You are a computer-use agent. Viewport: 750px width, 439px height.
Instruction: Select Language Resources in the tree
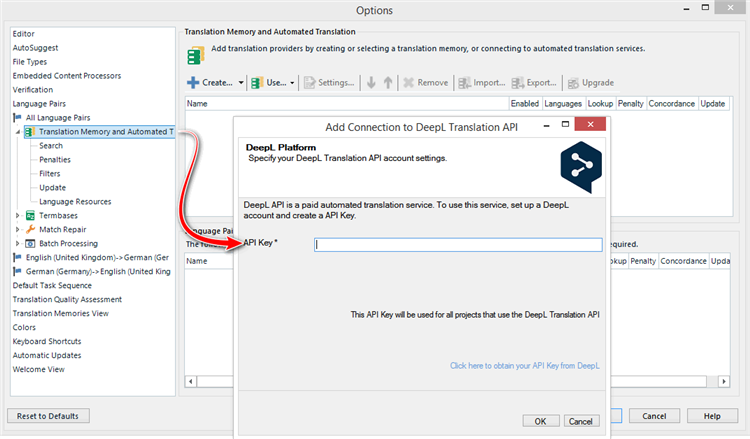[x=73, y=201]
